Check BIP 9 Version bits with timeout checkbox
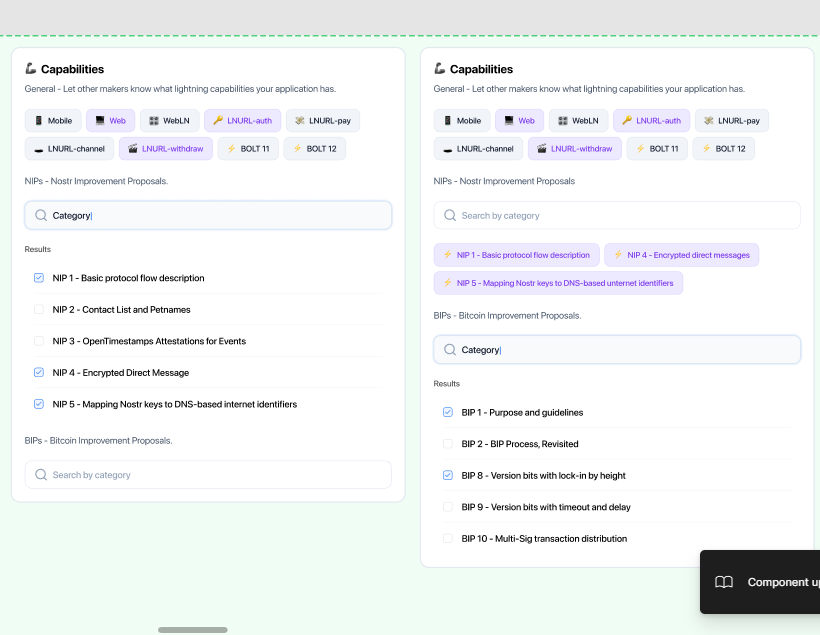This screenshot has height=635, width=820. click(x=448, y=507)
